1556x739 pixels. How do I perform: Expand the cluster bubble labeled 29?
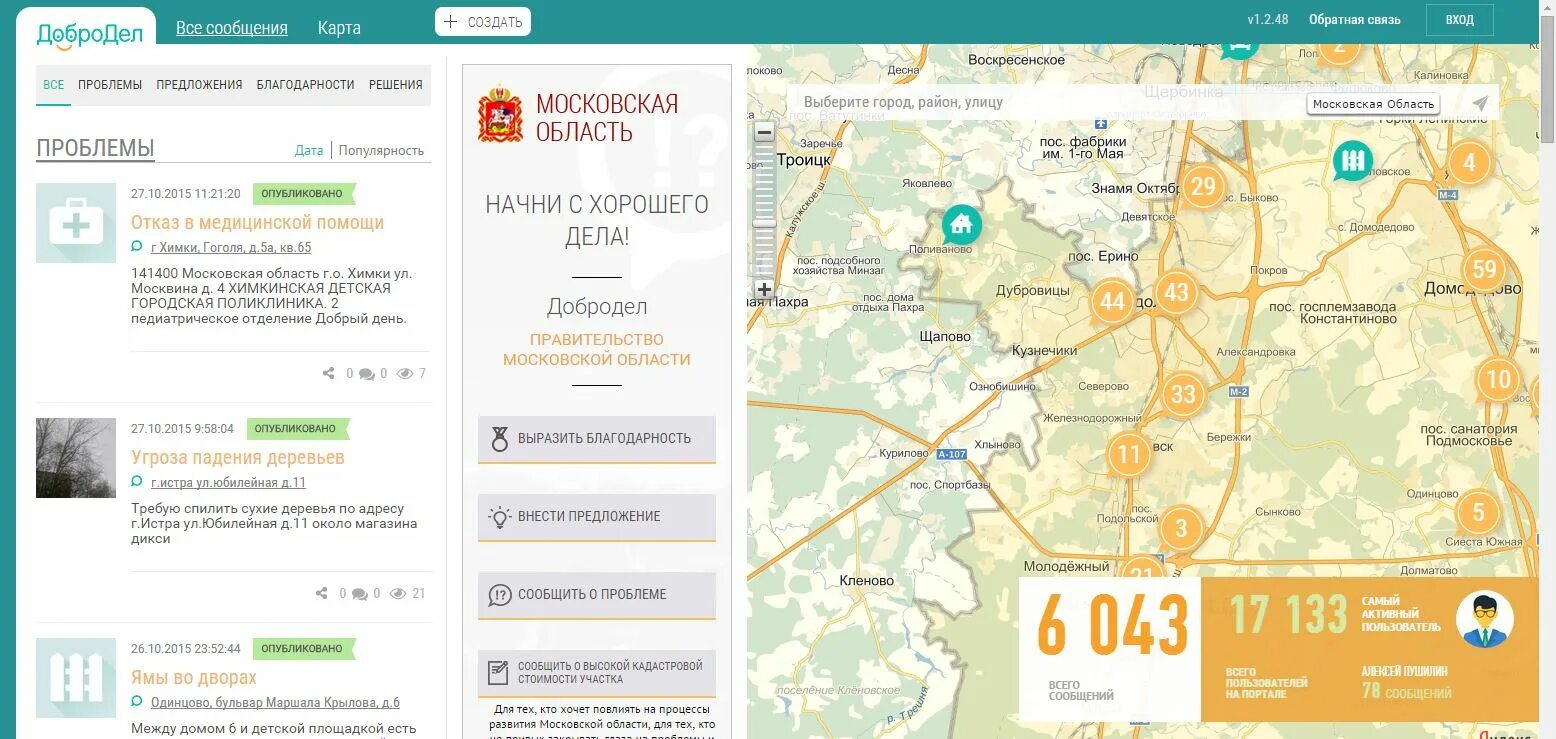pos(1202,185)
